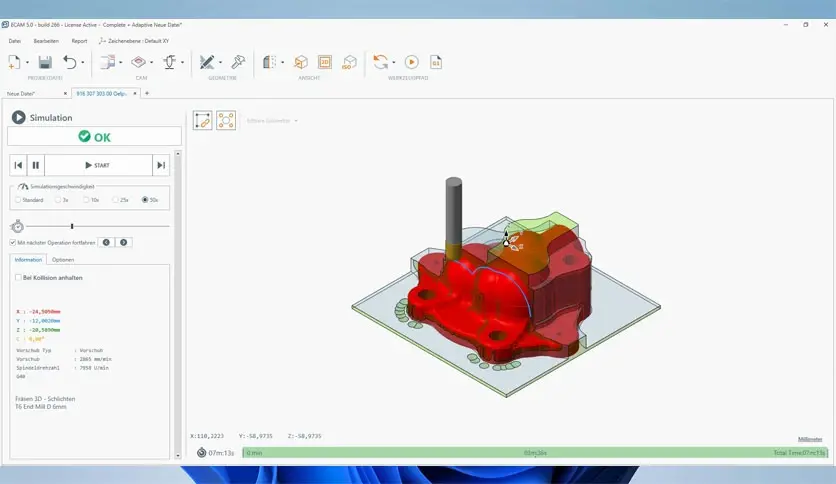Open the G-code output icon

435,62
